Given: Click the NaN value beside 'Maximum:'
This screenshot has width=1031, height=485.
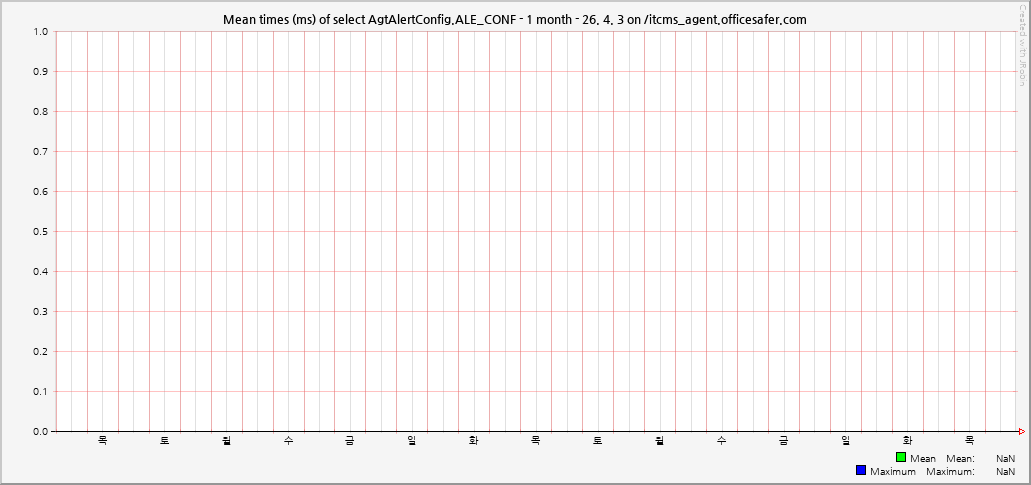Looking at the screenshot, I should pos(1005,471).
